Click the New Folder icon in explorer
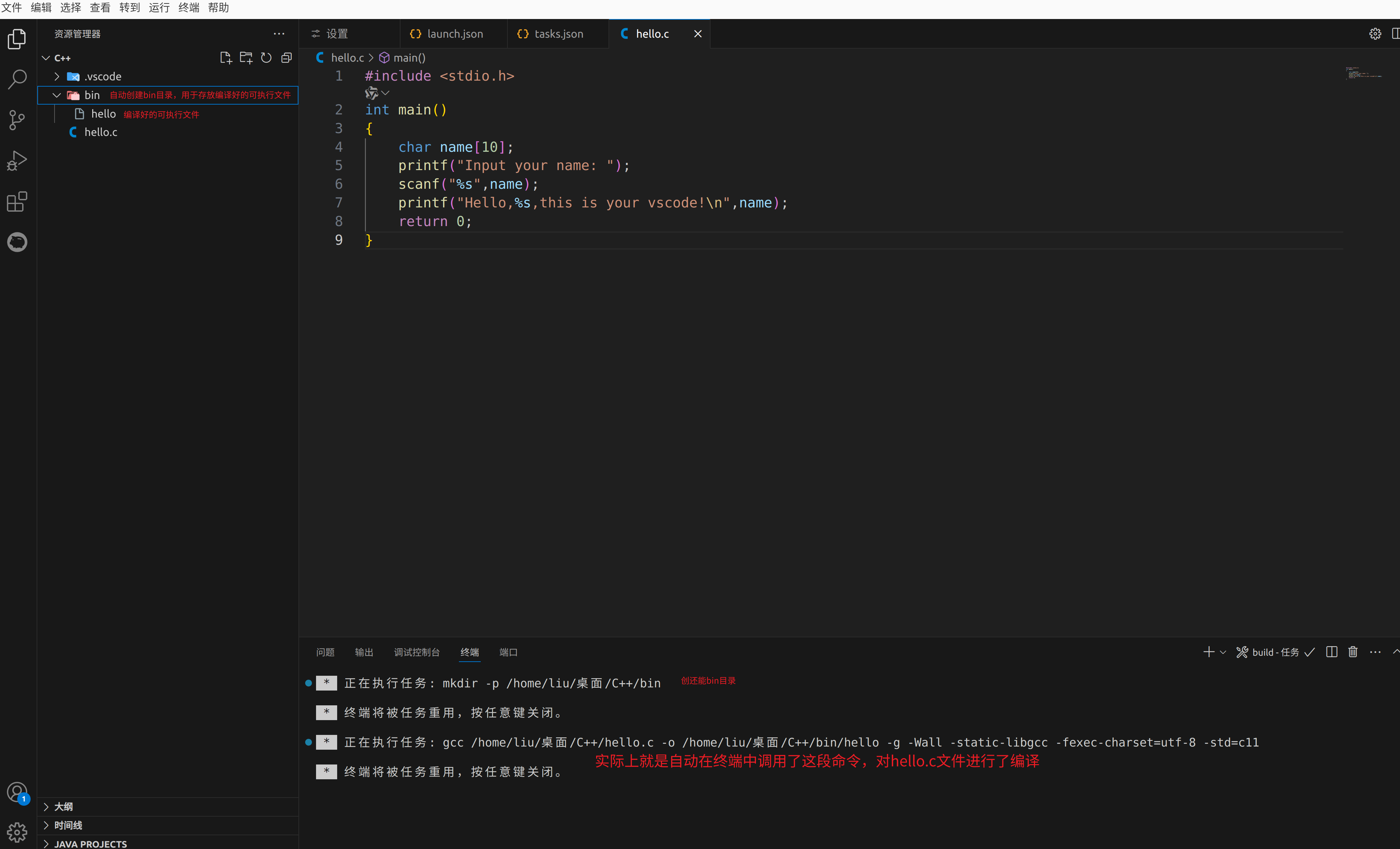1400x849 pixels. coord(246,58)
